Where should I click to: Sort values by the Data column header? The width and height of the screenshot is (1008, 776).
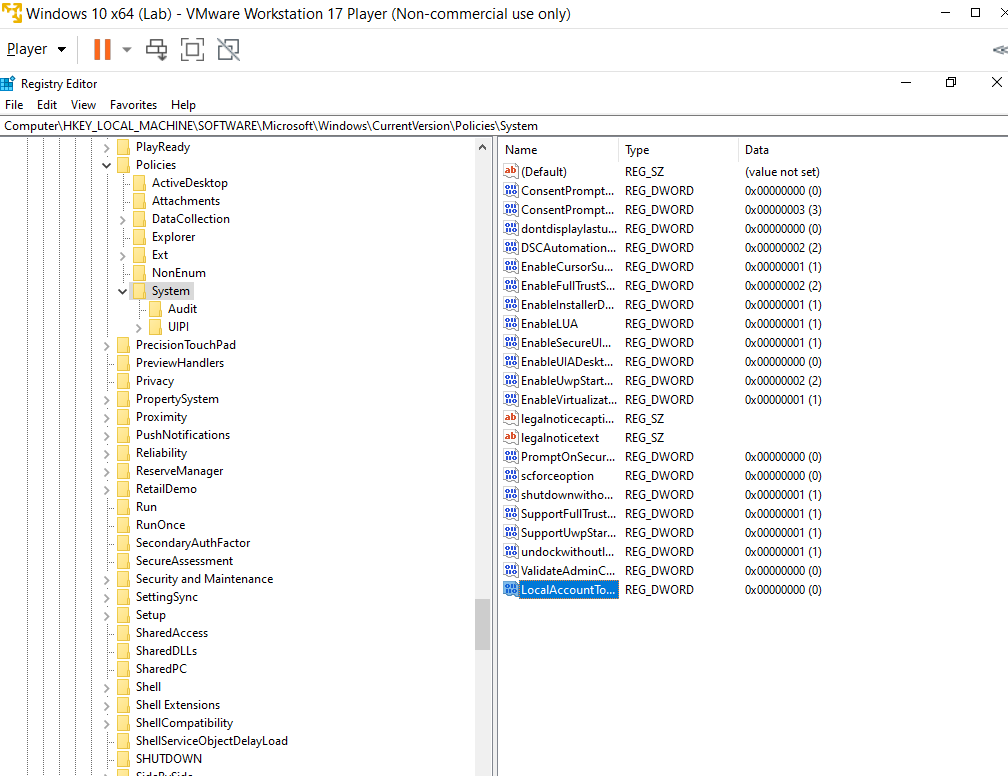(x=872, y=150)
